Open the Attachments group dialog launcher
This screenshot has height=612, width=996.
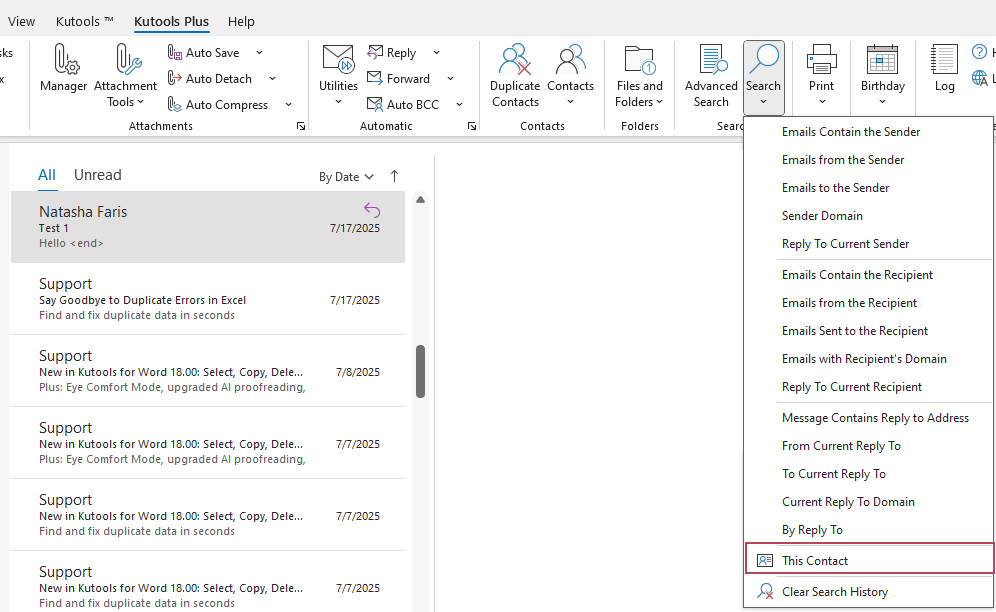(x=300, y=126)
